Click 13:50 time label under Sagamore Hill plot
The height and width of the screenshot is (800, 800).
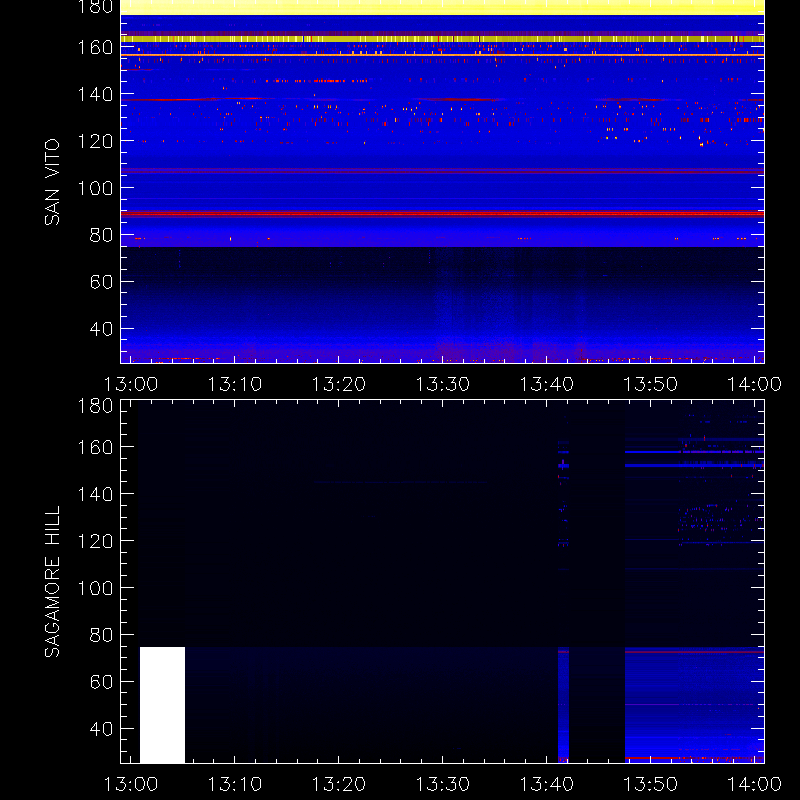(x=651, y=784)
